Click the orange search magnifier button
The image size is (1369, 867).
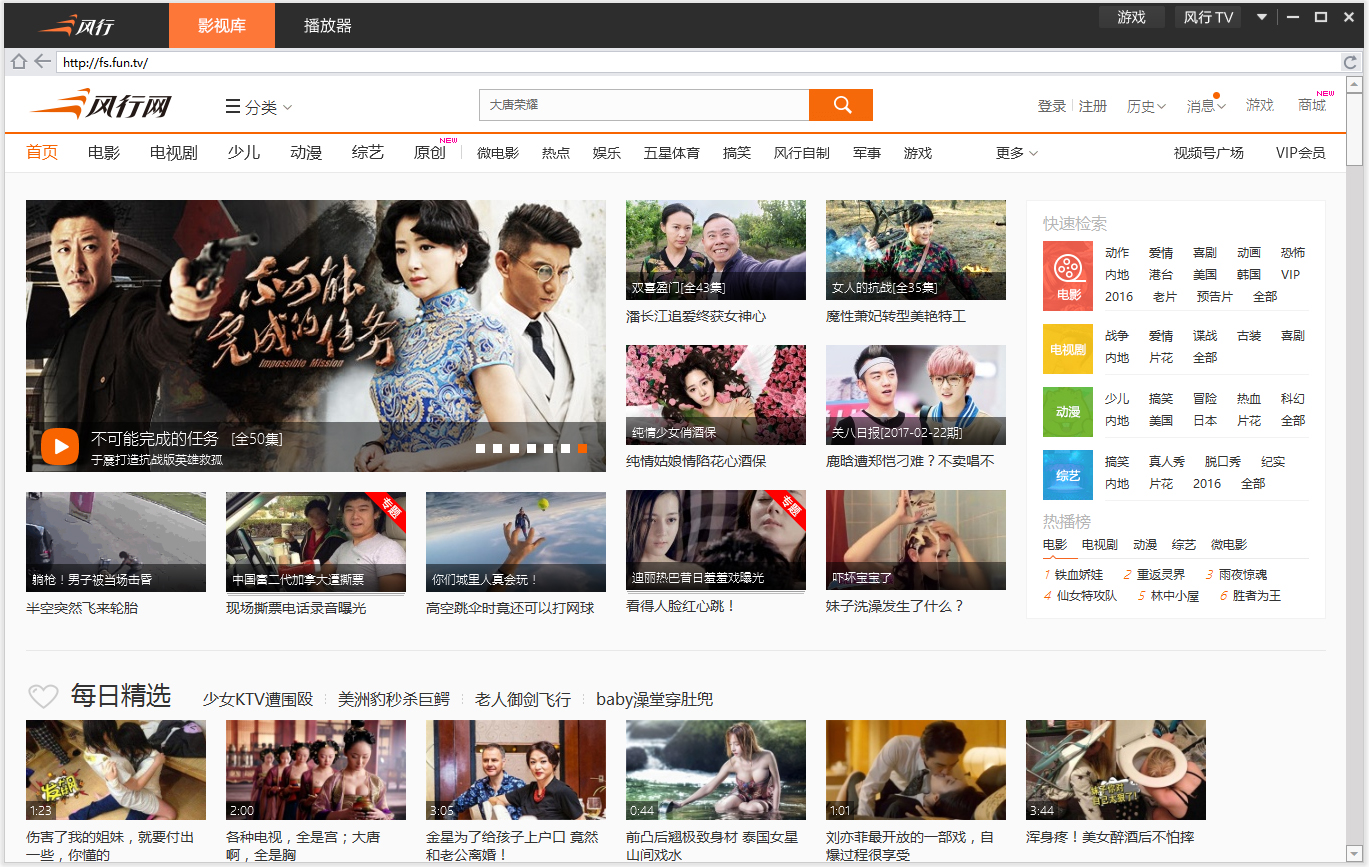841,105
